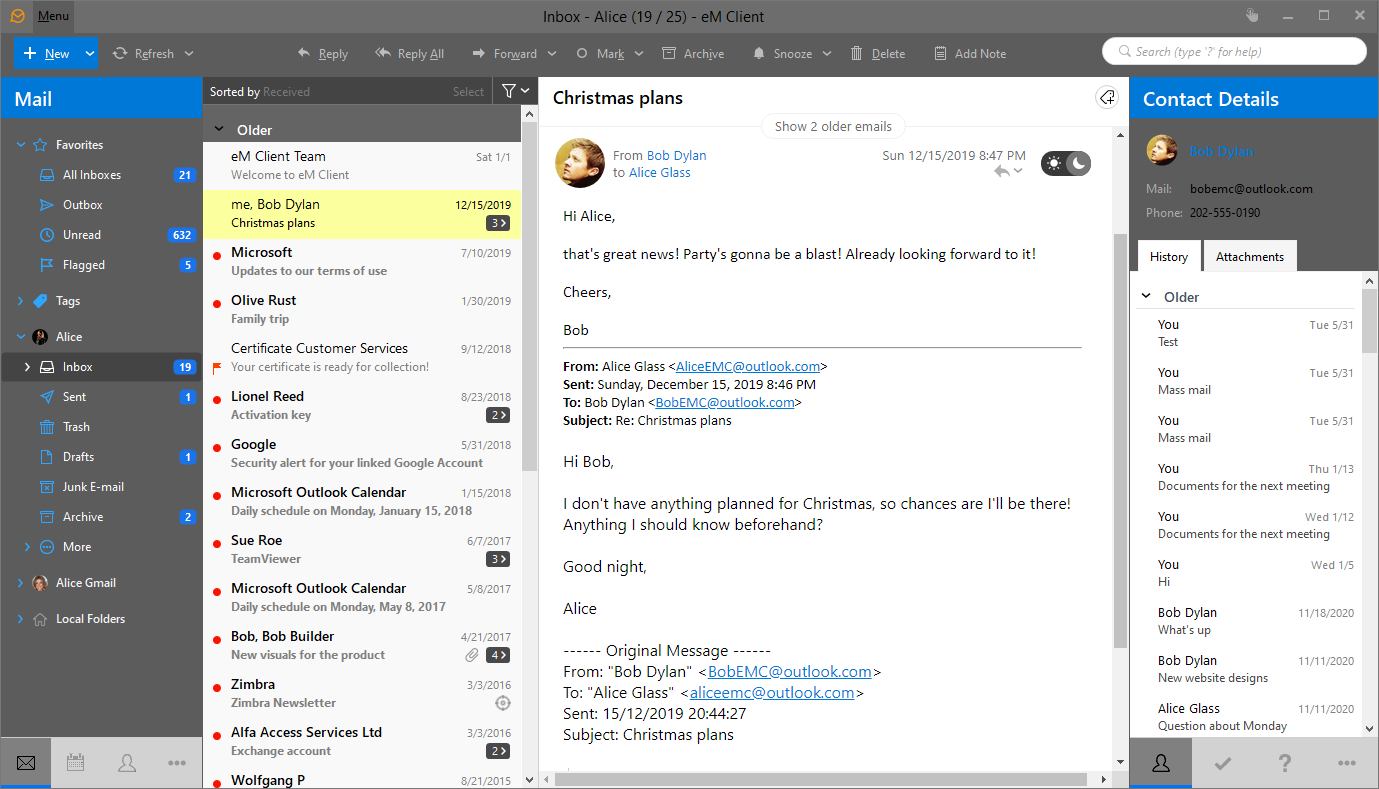Open the Calendar view

[75, 762]
